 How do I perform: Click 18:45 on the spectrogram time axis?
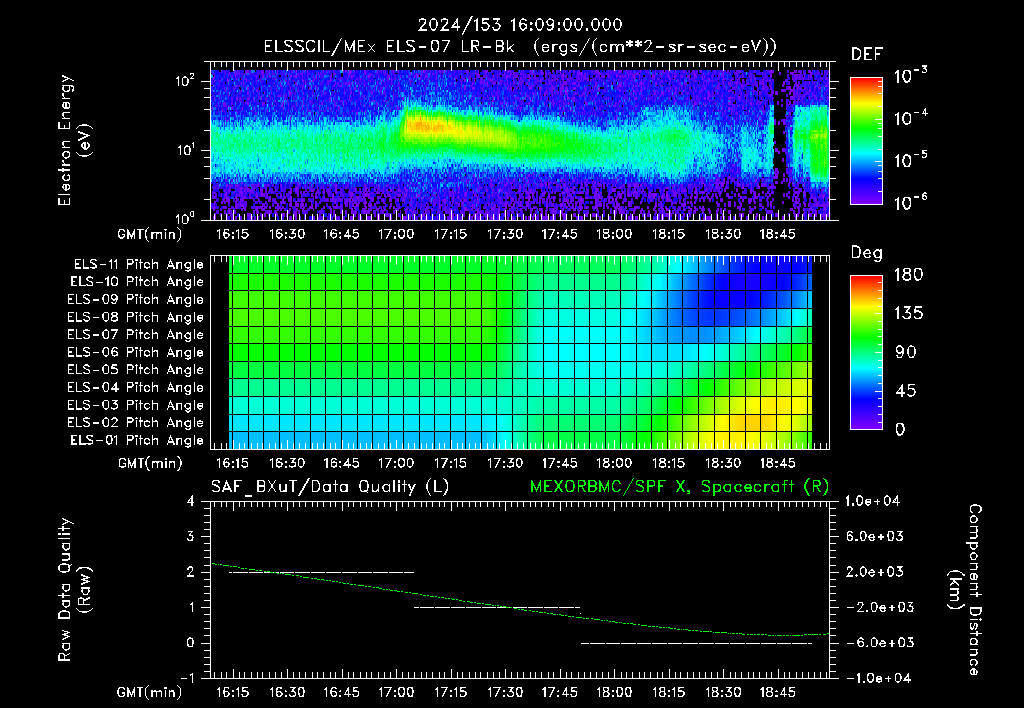click(777, 234)
